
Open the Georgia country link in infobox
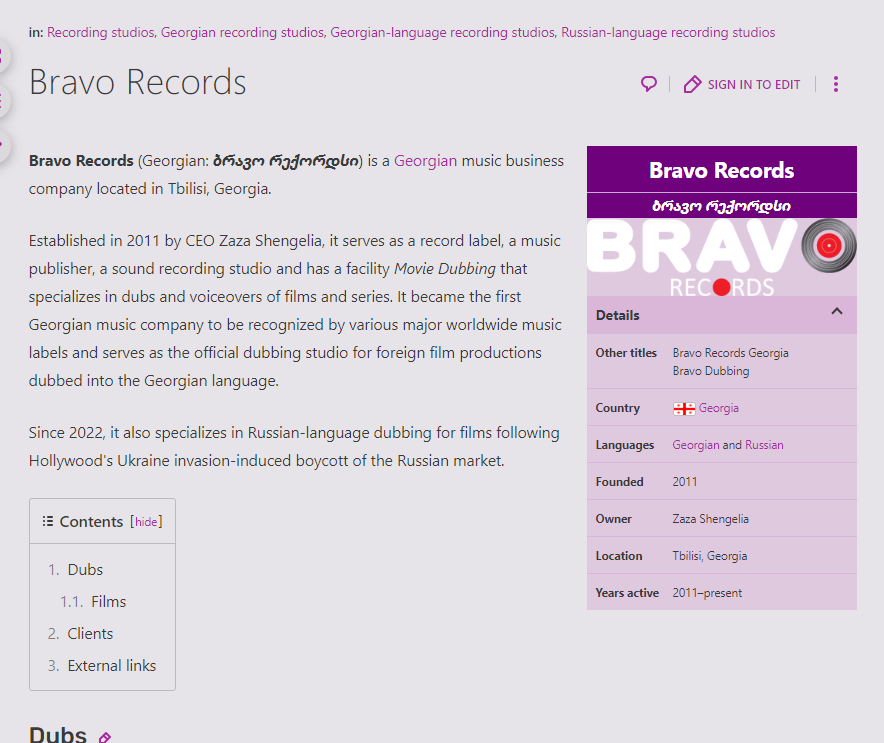[x=718, y=408]
